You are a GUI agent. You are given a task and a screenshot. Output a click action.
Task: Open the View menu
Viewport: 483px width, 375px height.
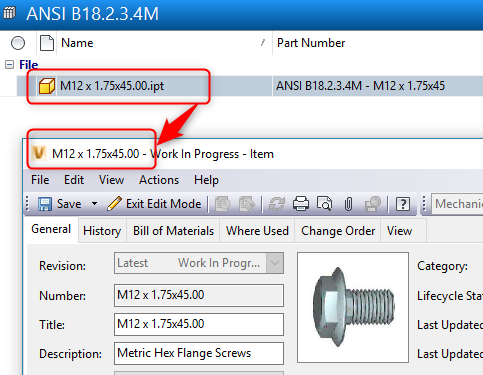[111, 180]
